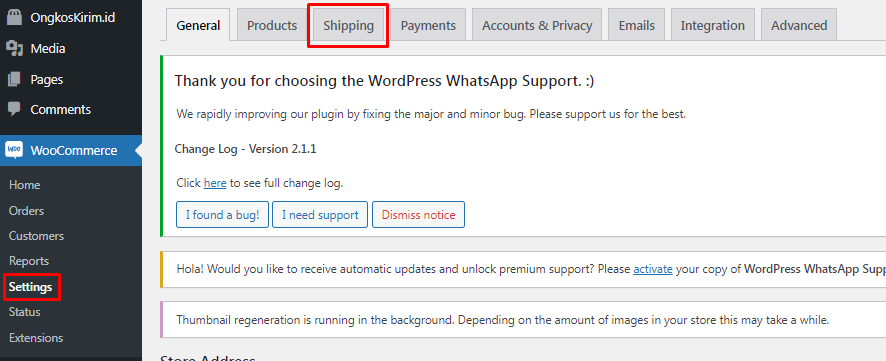The width and height of the screenshot is (886, 361).
Task: Click the Media library icon
Action: (x=14, y=49)
